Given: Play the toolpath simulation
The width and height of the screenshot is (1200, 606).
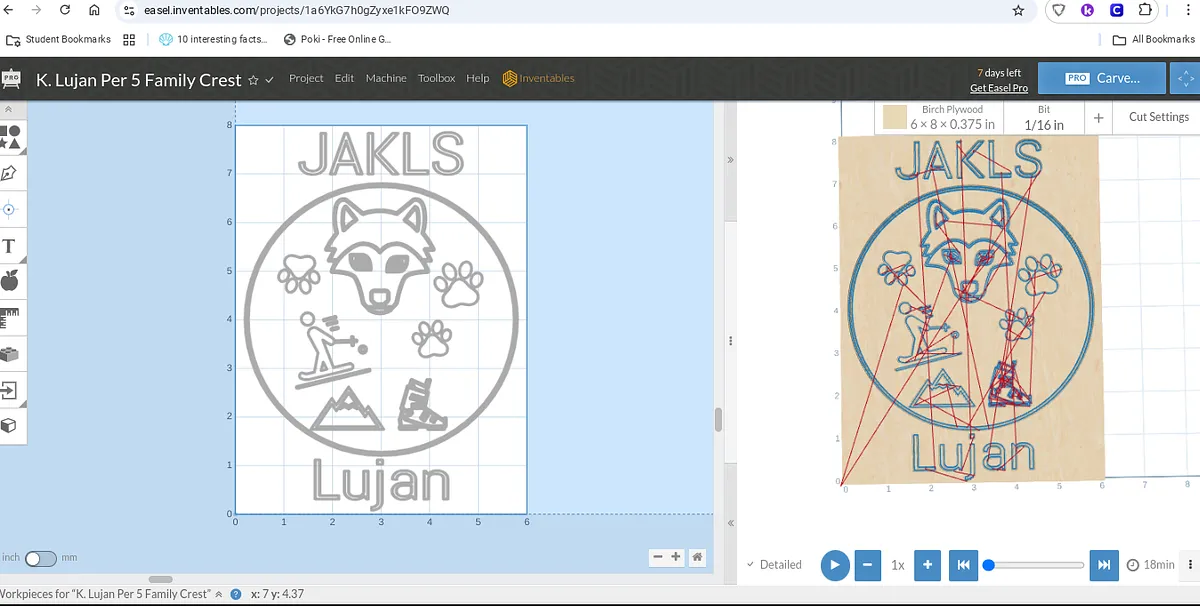Looking at the screenshot, I should [834, 565].
